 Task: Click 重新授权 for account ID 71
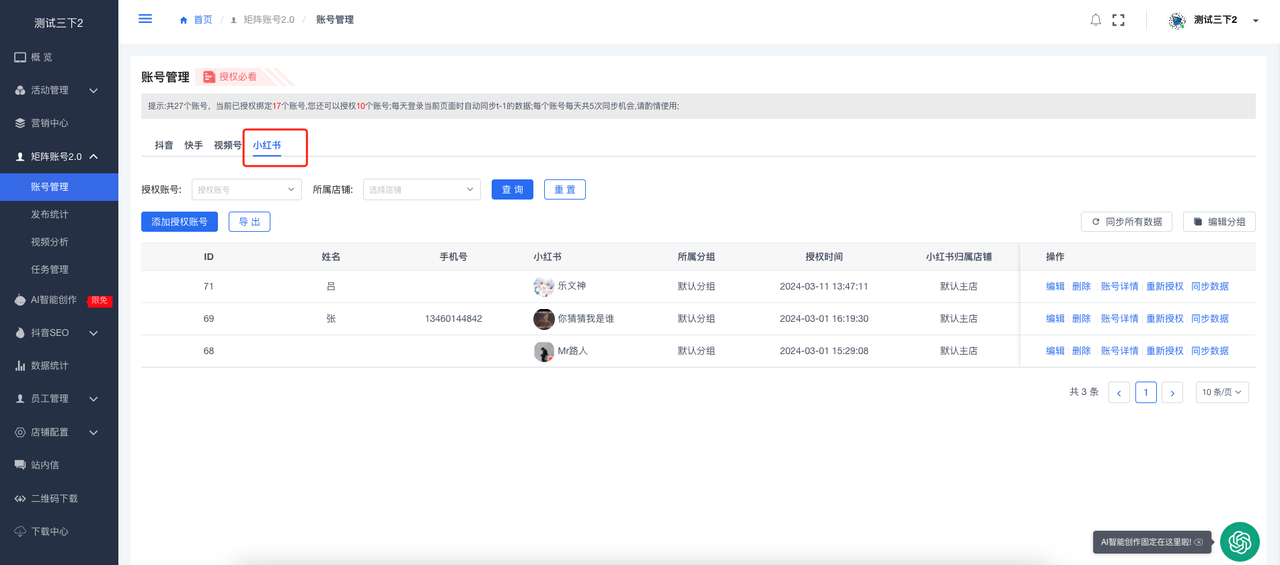pos(1164,286)
